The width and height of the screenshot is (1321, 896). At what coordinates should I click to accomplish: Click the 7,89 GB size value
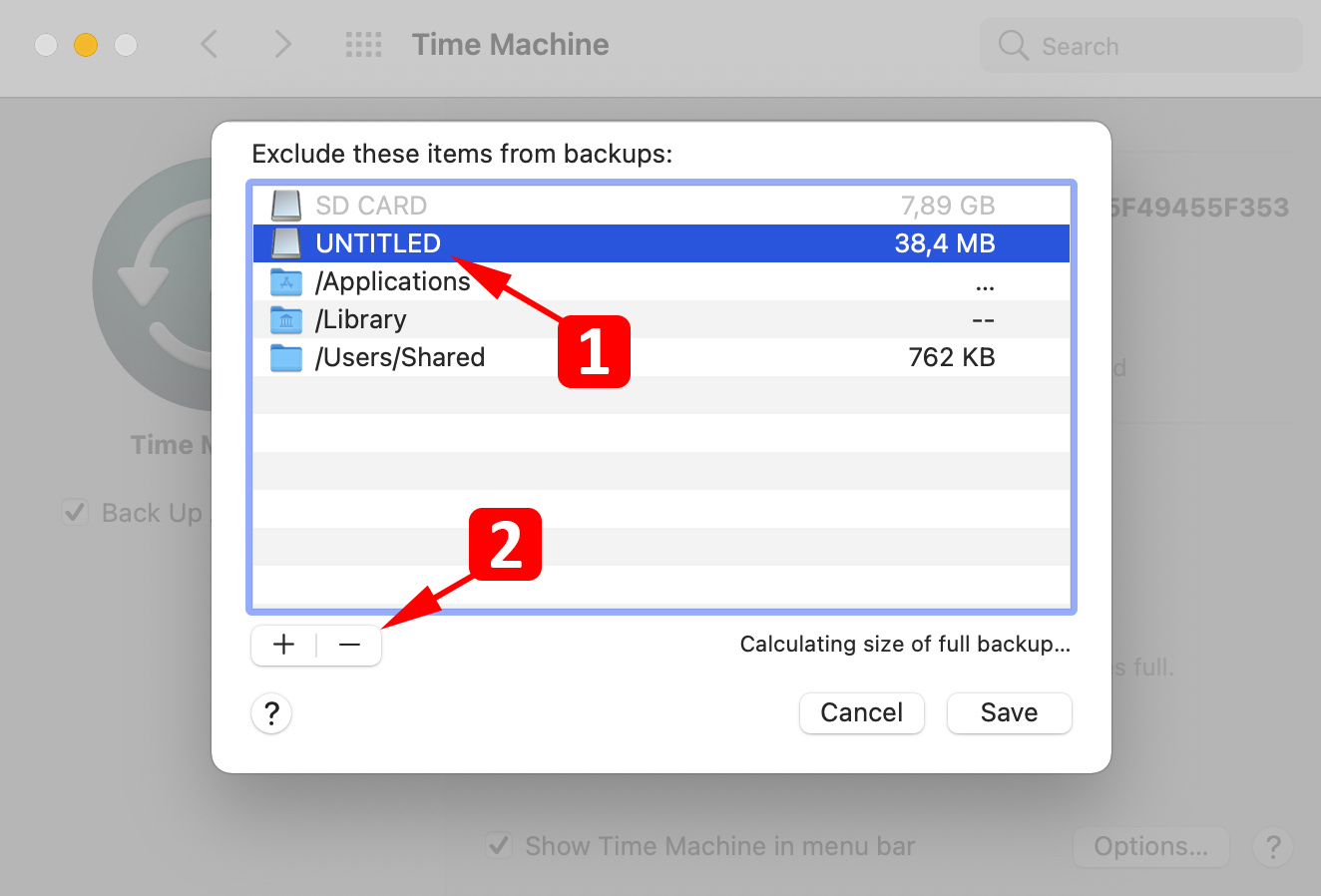(x=948, y=206)
